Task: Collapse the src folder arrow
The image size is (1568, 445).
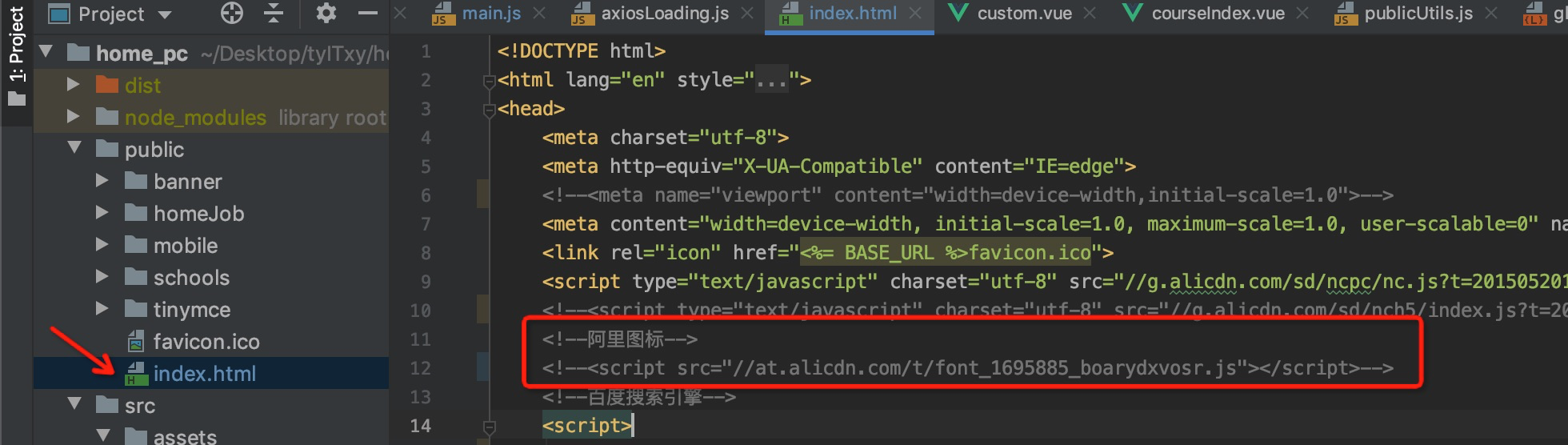Action: (74, 405)
